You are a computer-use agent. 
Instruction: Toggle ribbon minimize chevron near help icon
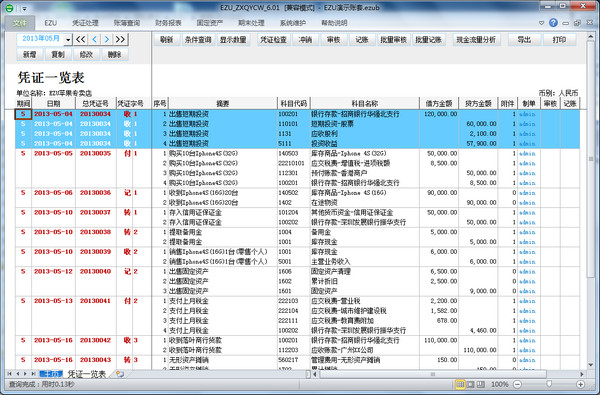[541, 23]
